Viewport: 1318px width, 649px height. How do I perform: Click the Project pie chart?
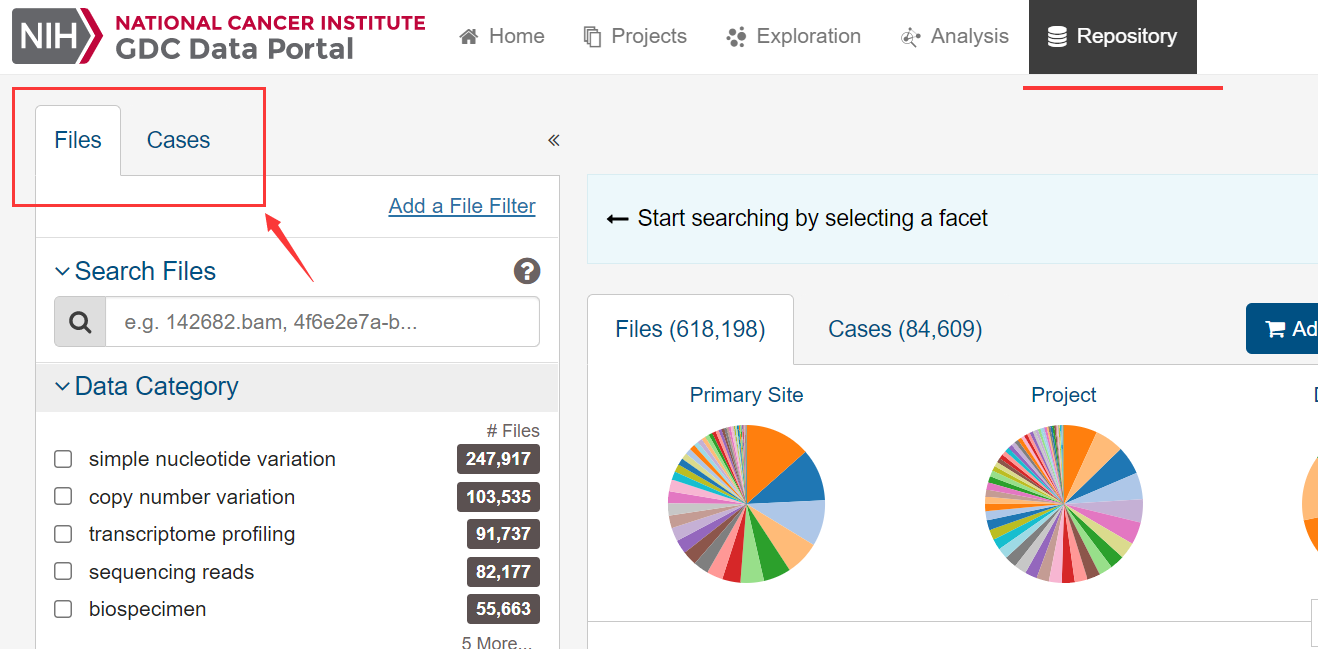click(1063, 503)
